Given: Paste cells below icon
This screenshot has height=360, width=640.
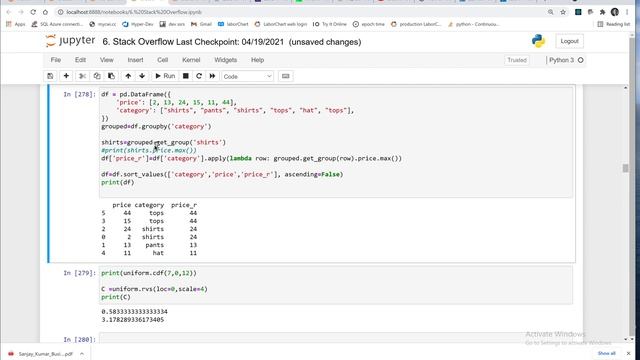Looking at the screenshot, I should click(x=111, y=76).
